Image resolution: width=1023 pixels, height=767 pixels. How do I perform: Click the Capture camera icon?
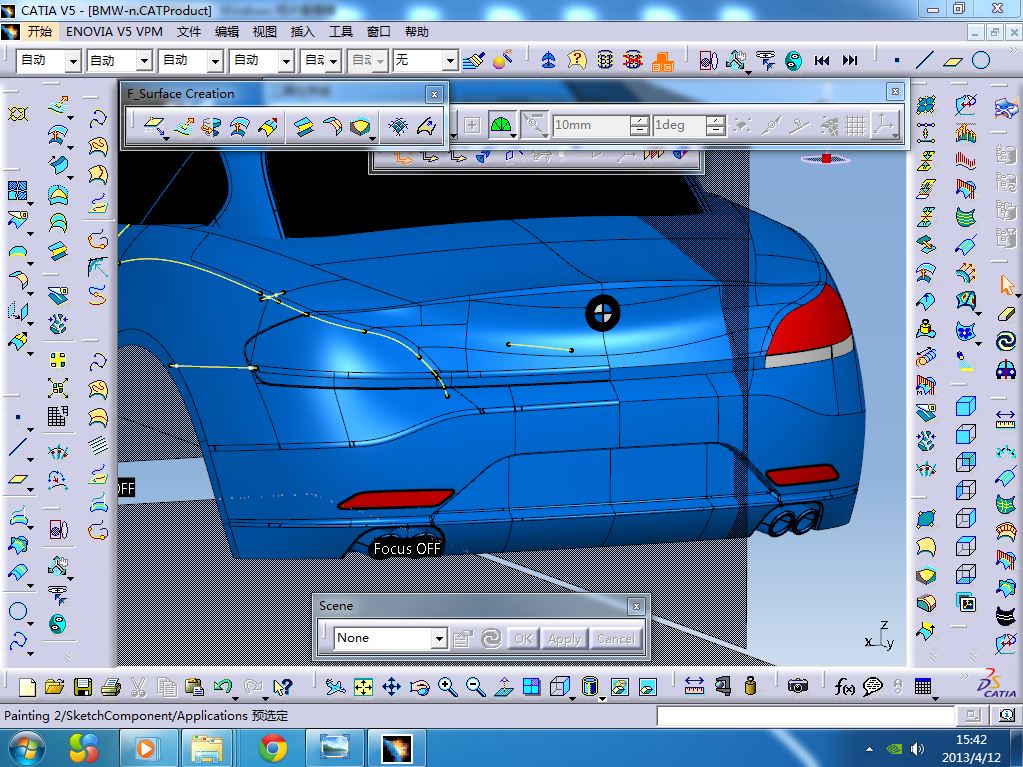[797, 686]
